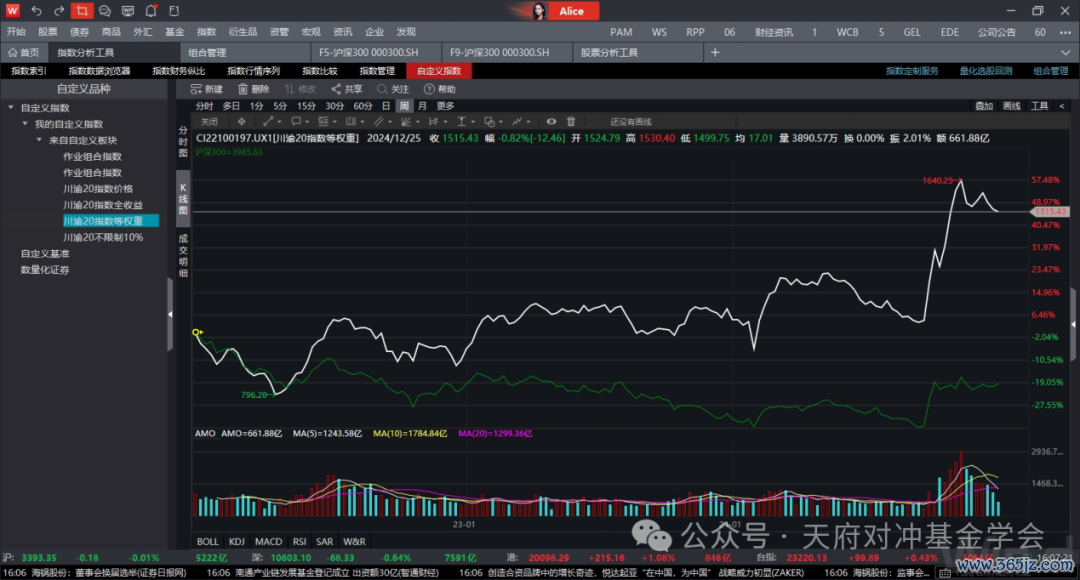The width and height of the screenshot is (1080, 580).
Task: Switch chart period to 日
Action: [x=386, y=106]
